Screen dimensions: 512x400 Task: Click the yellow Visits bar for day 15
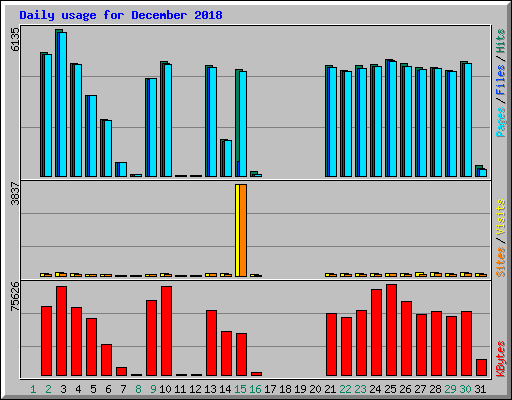237,230
